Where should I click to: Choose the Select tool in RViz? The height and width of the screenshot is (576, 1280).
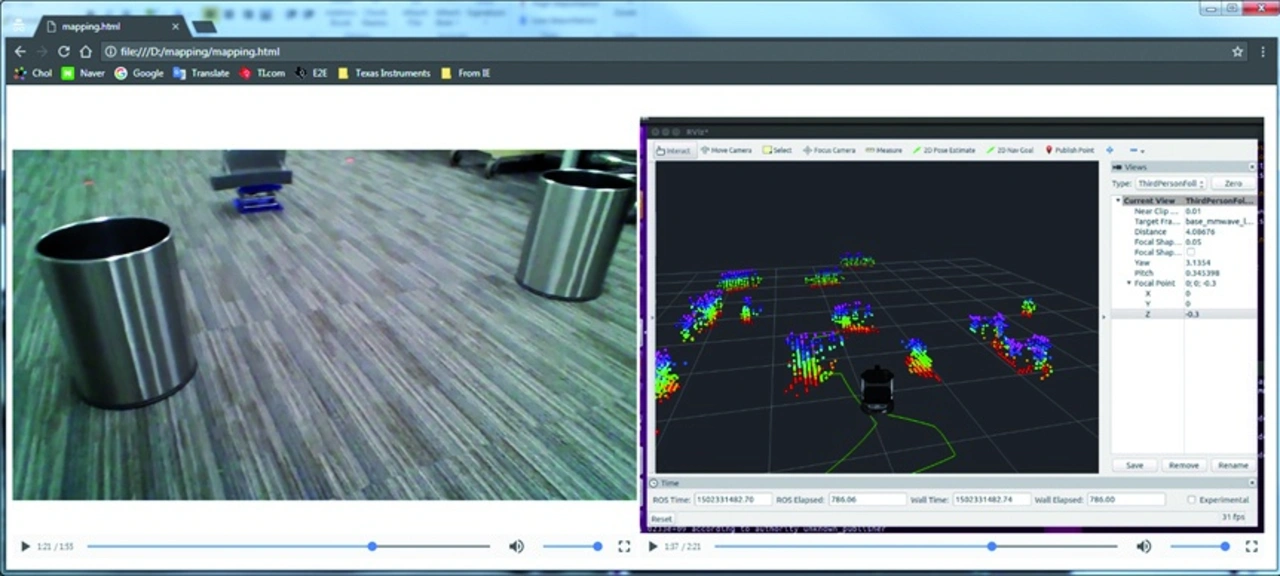coord(777,150)
